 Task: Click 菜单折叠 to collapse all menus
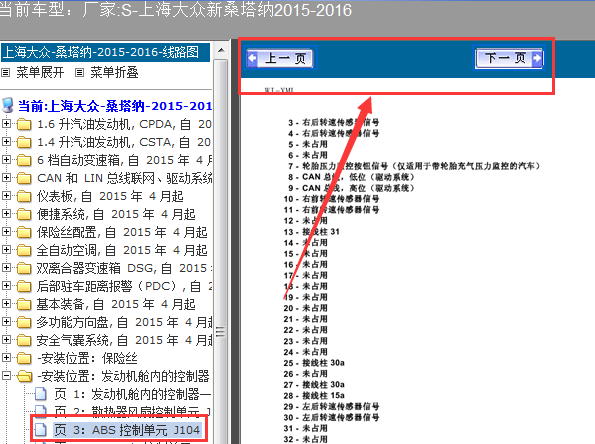click(x=114, y=72)
